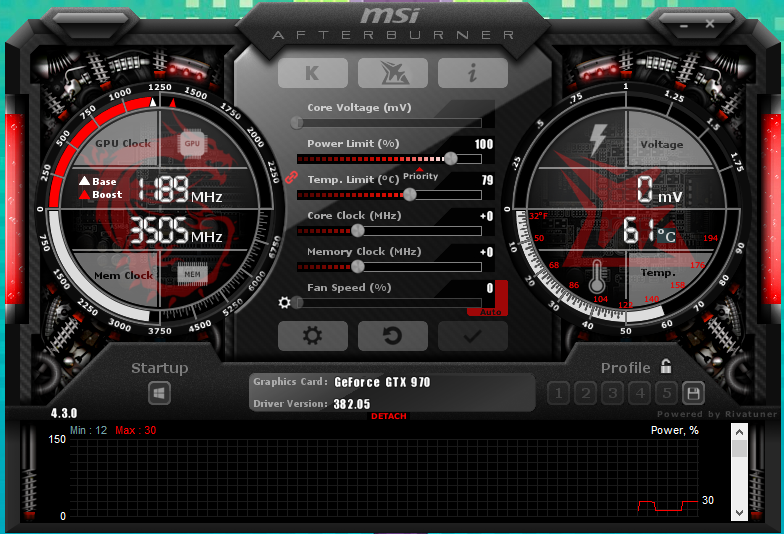Toggle the fan speed Auto button

pos(490,312)
